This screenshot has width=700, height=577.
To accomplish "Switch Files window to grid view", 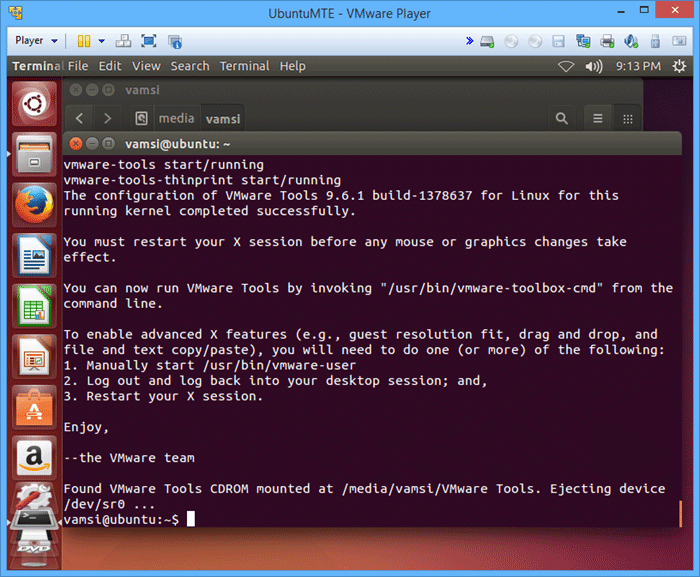I will pyautogui.click(x=628, y=119).
